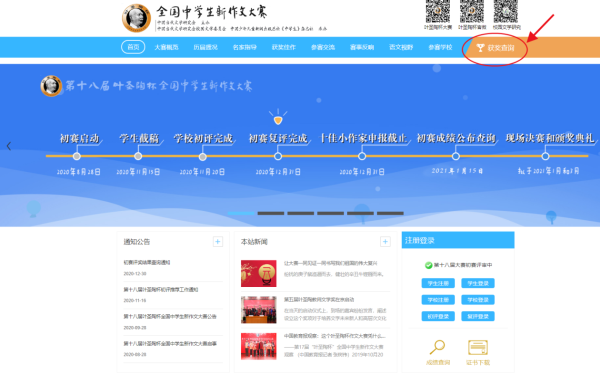Image resolution: width=600 pixels, height=373 pixels.
Task: Open the 获奖查询 trophy tab
Action: tap(495, 48)
